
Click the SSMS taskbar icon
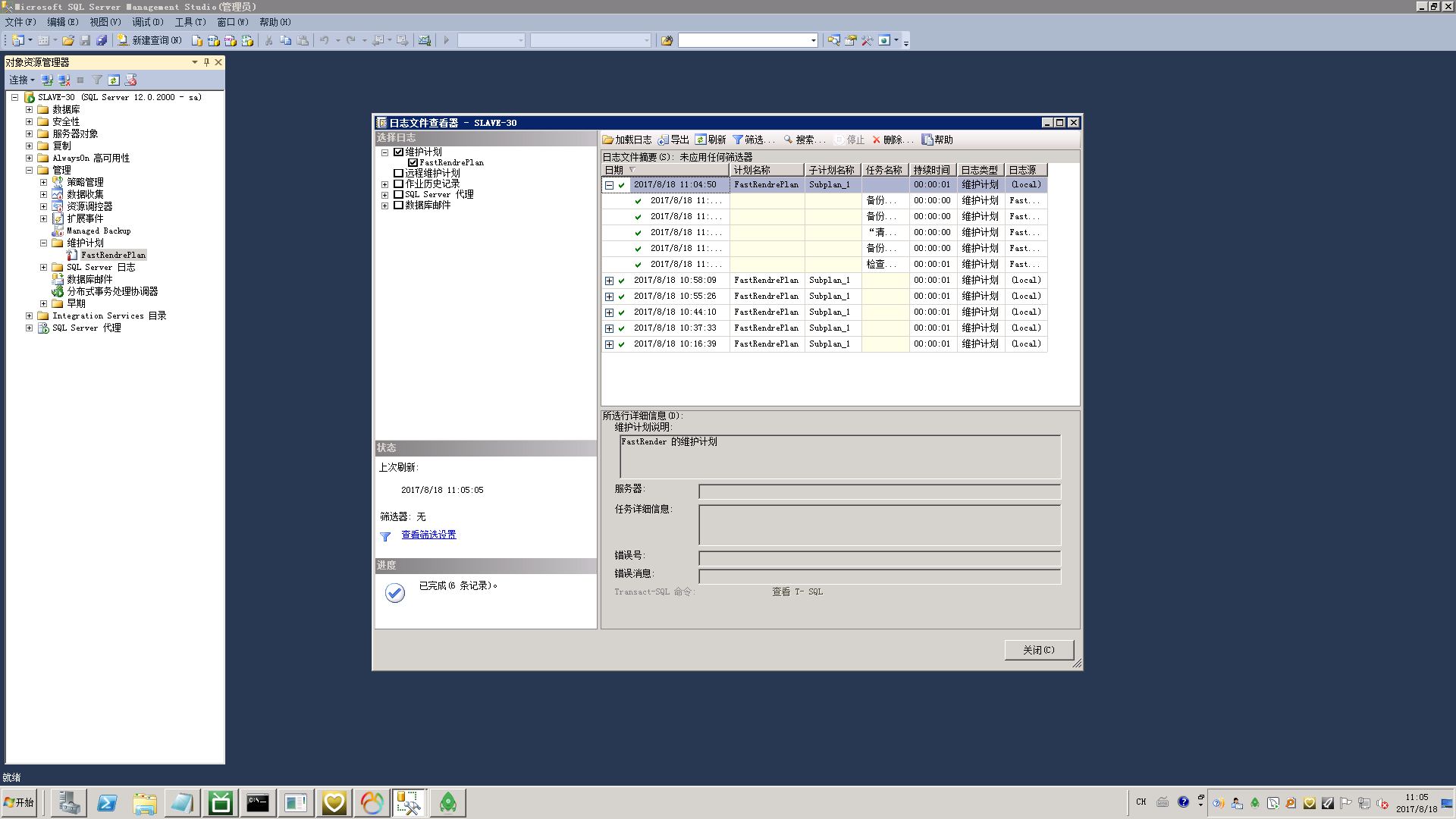click(x=409, y=802)
